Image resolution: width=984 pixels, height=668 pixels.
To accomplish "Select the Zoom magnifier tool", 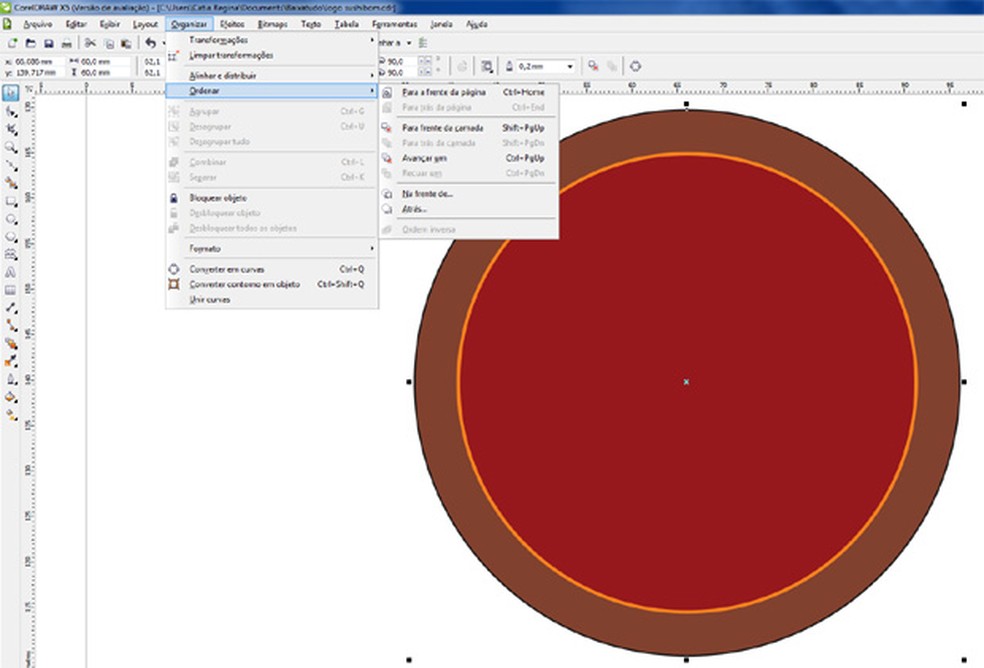I will click(11, 146).
